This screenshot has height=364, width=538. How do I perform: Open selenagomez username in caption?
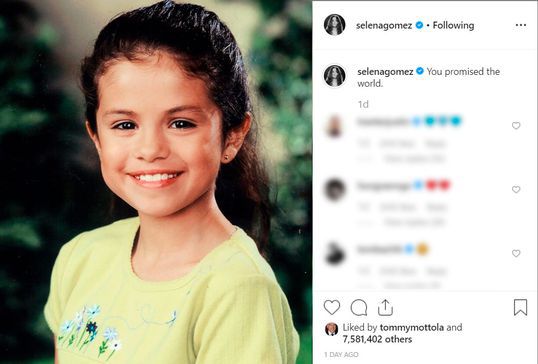click(x=385, y=72)
